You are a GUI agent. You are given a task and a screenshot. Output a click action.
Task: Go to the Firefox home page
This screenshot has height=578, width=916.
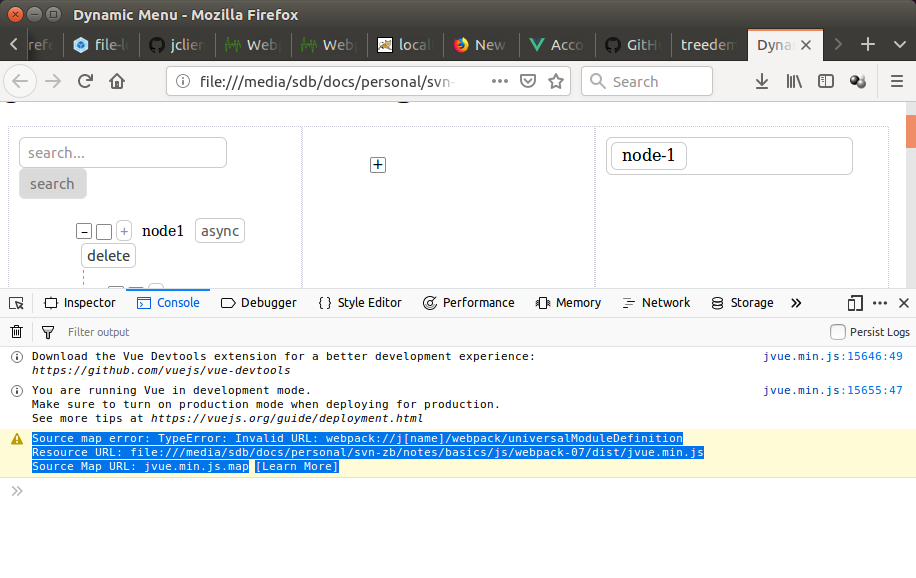point(117,82)
